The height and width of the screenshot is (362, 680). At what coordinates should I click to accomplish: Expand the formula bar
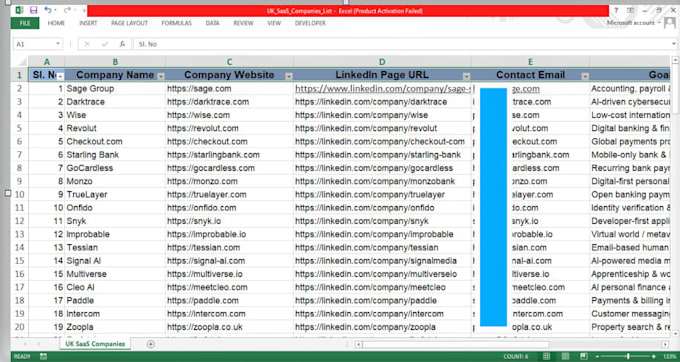coord(673,44)
